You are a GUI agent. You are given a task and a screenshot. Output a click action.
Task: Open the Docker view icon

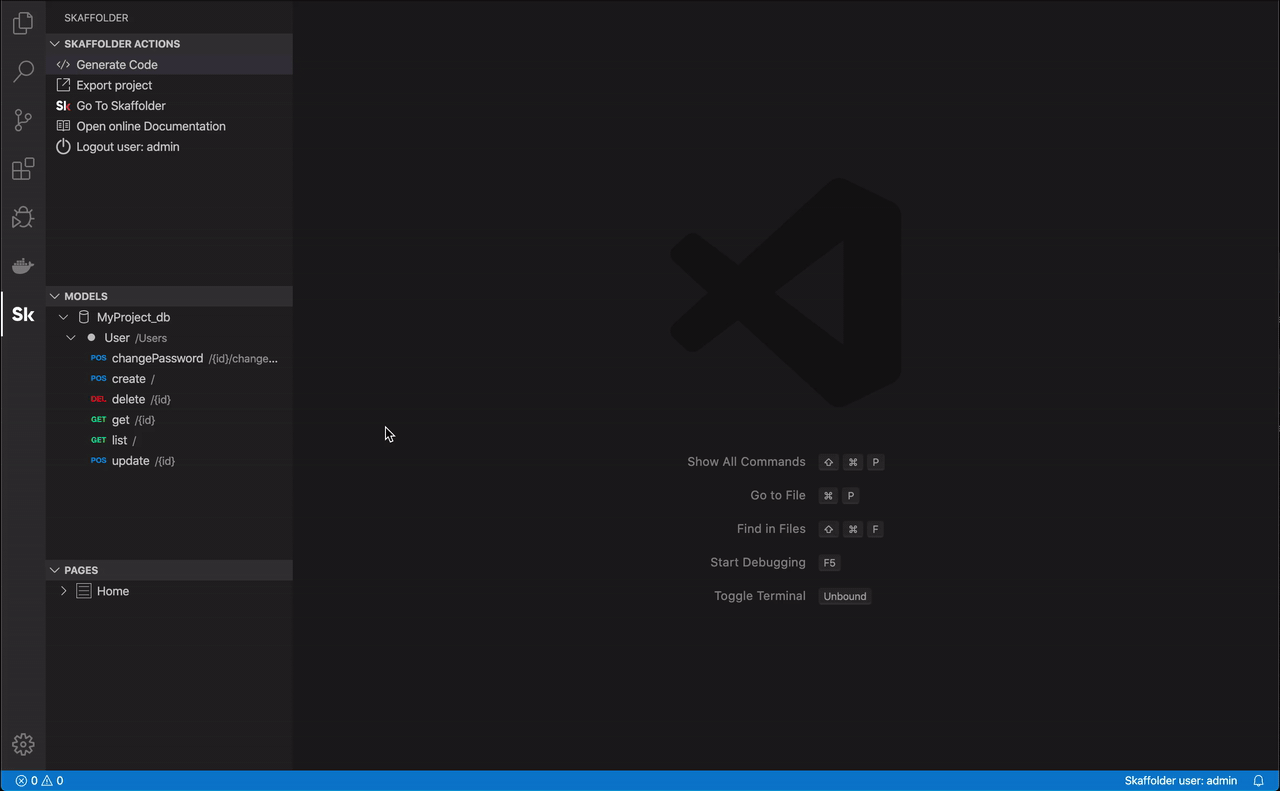[x=23, y=266]
